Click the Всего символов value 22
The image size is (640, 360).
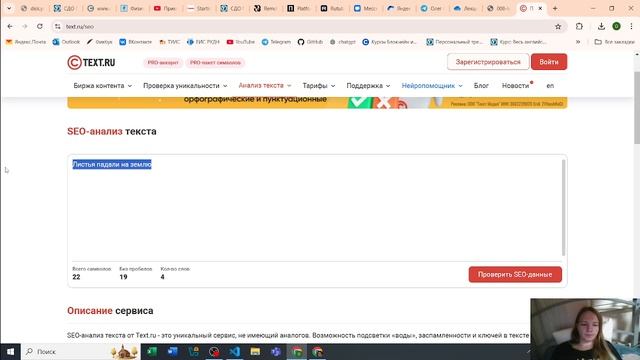click(76, 277)
